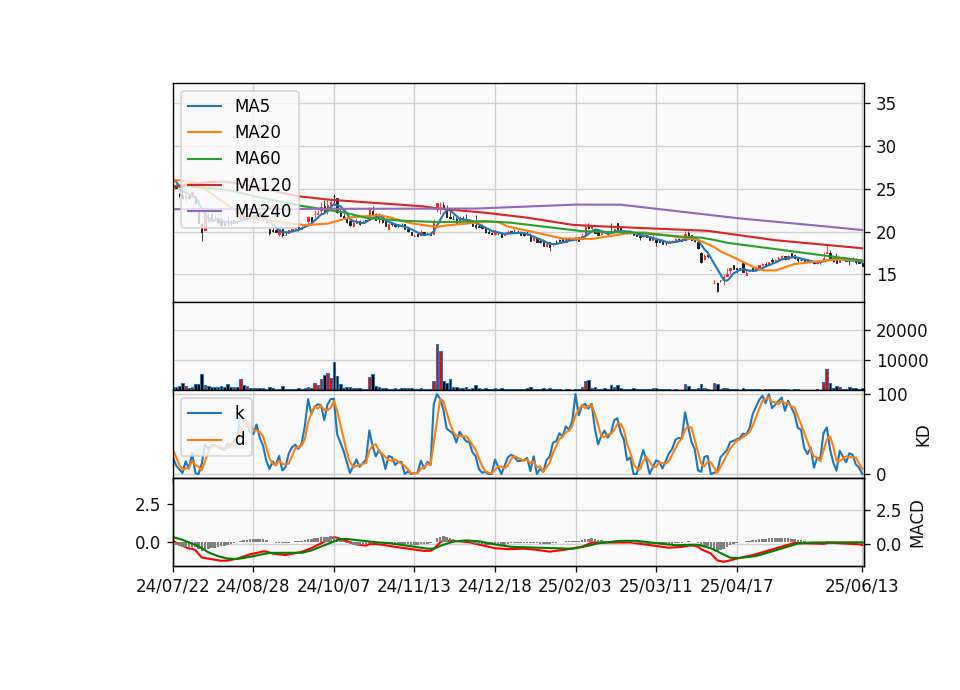Click the date label 25/03/11
The image size is (960, 690).
(656, 586)
